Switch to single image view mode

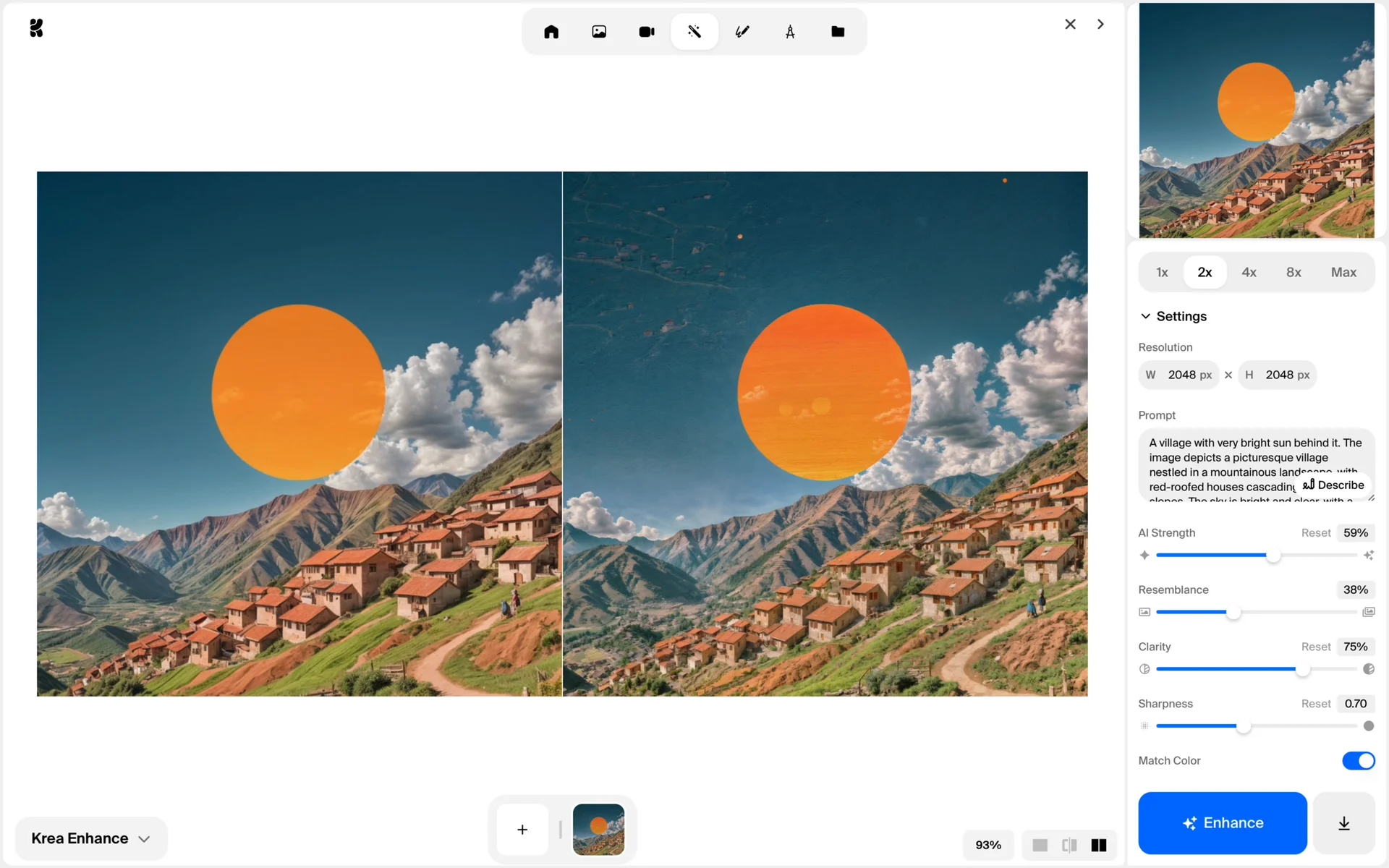click(1040, 845)
